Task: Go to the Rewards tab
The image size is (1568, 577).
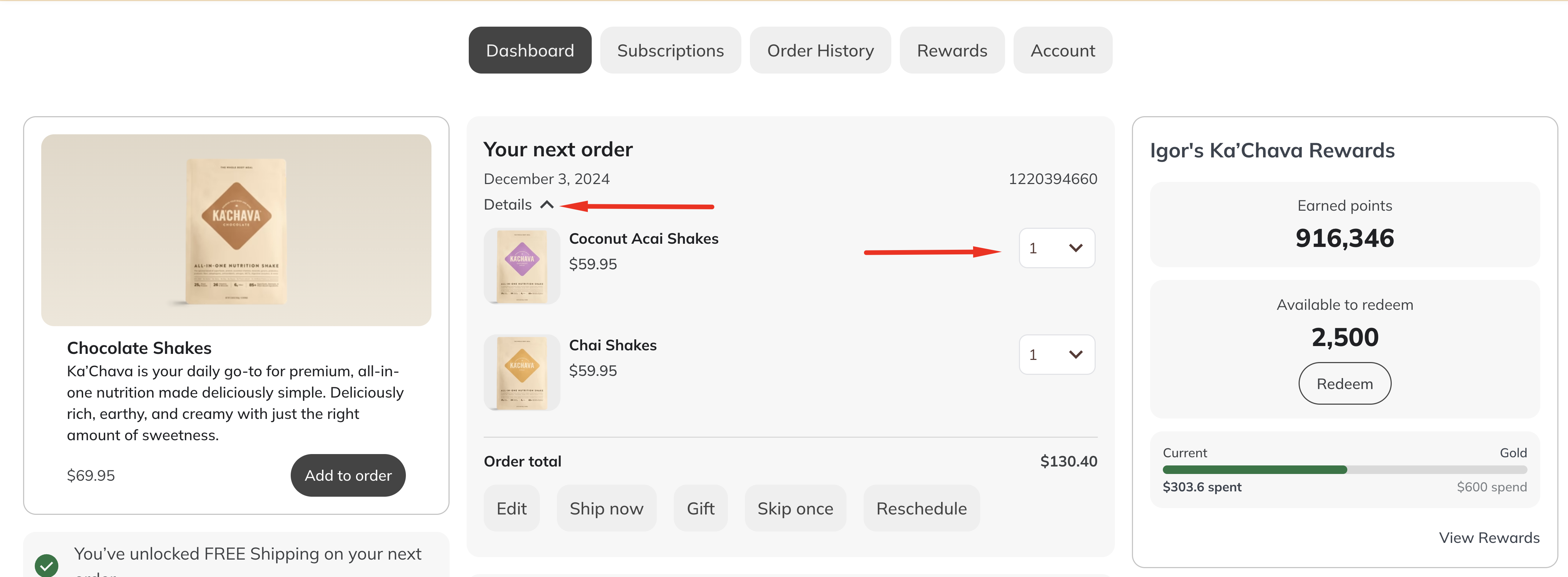Action: point(952,50)
